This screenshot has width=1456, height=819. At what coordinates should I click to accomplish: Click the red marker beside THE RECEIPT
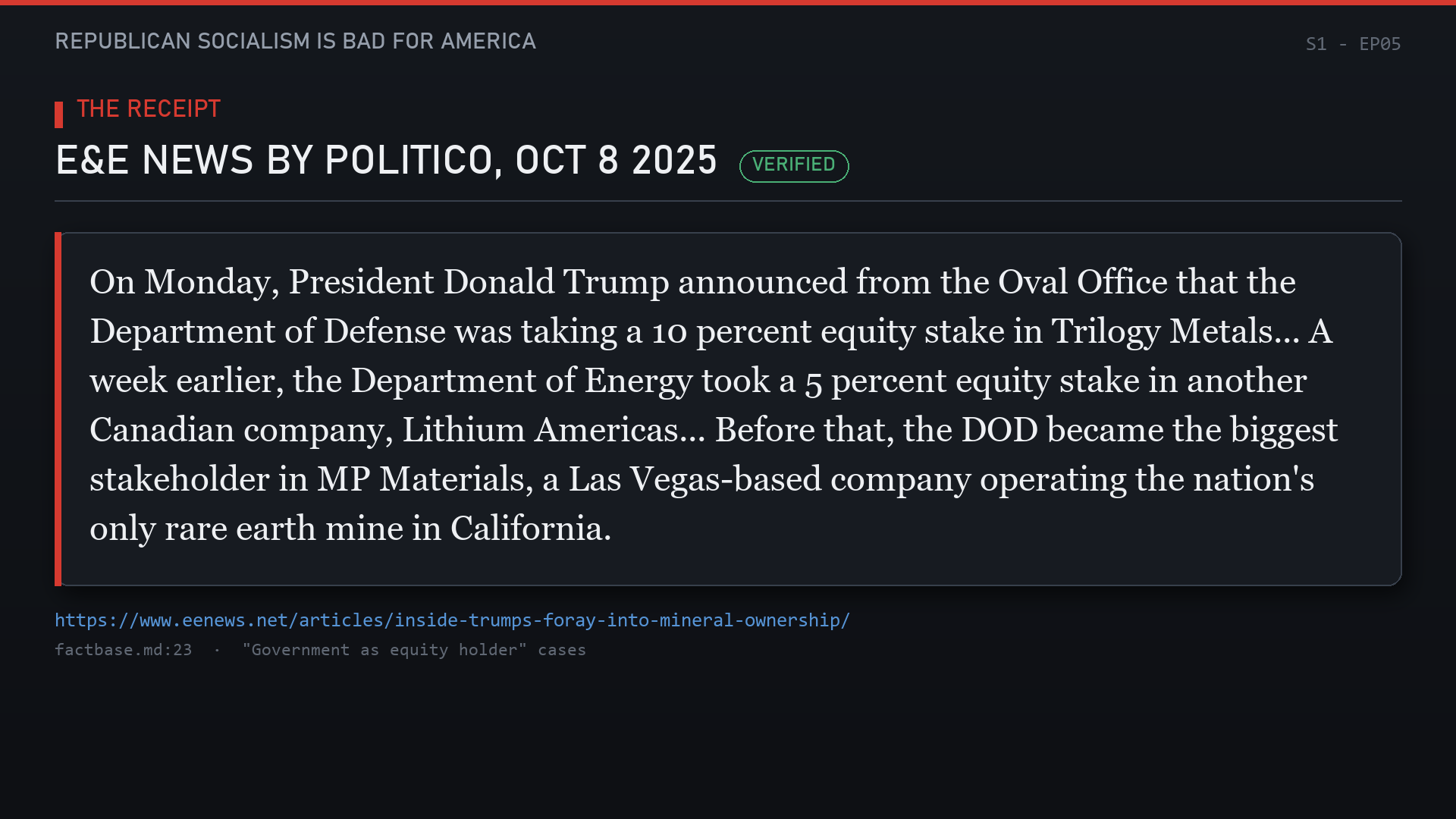(x=59, y=115)
